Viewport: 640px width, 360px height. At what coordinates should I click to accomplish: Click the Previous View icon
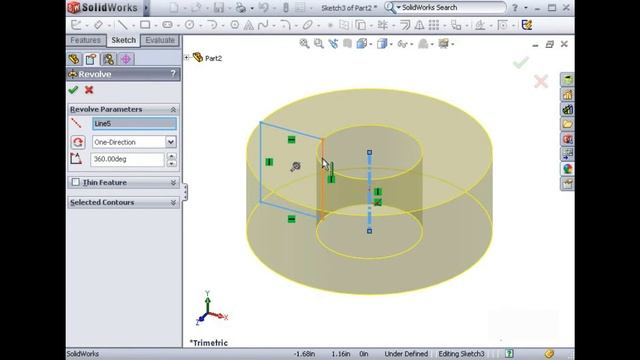point(333,44)
